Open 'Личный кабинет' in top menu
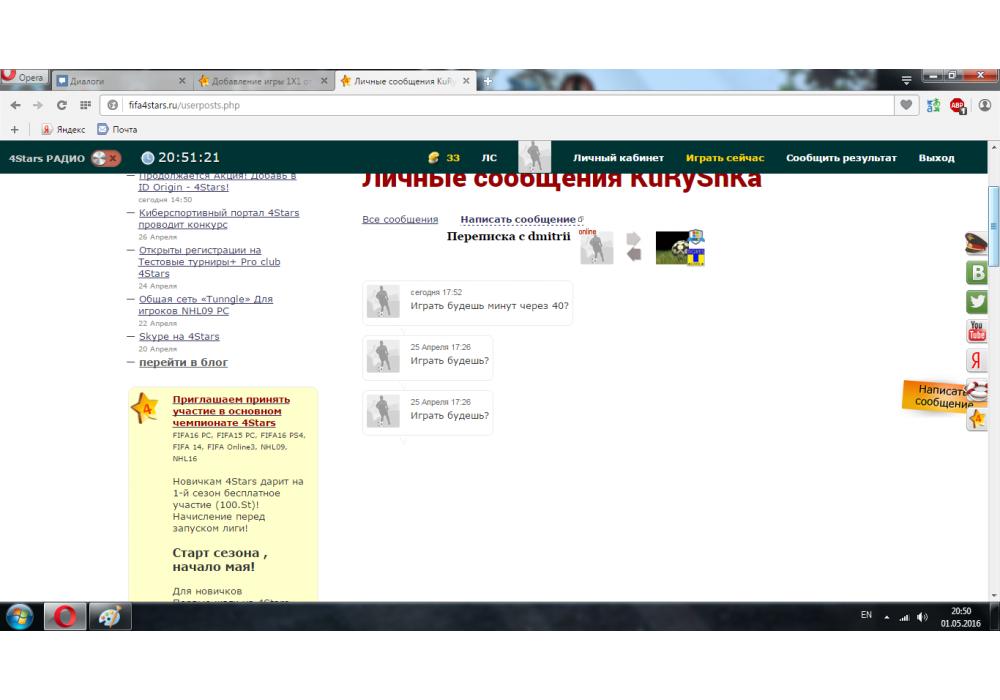This screenshot has width=1000, height=700. point(618,158)
